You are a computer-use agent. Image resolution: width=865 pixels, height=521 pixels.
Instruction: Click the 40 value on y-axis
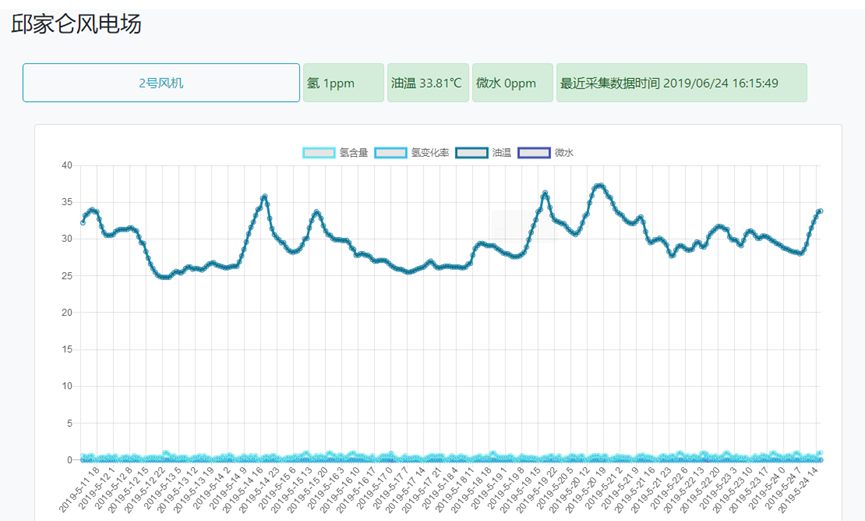(x=66, y=165)
